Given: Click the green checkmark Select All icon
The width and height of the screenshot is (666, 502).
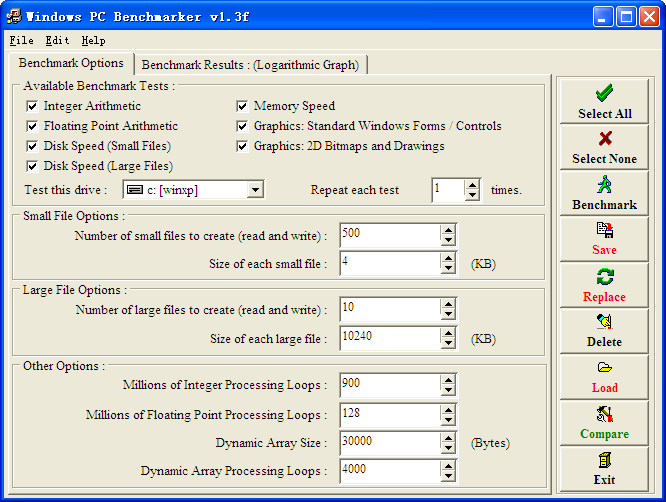Looking at the screenshot, I should (x=604, y=93).
